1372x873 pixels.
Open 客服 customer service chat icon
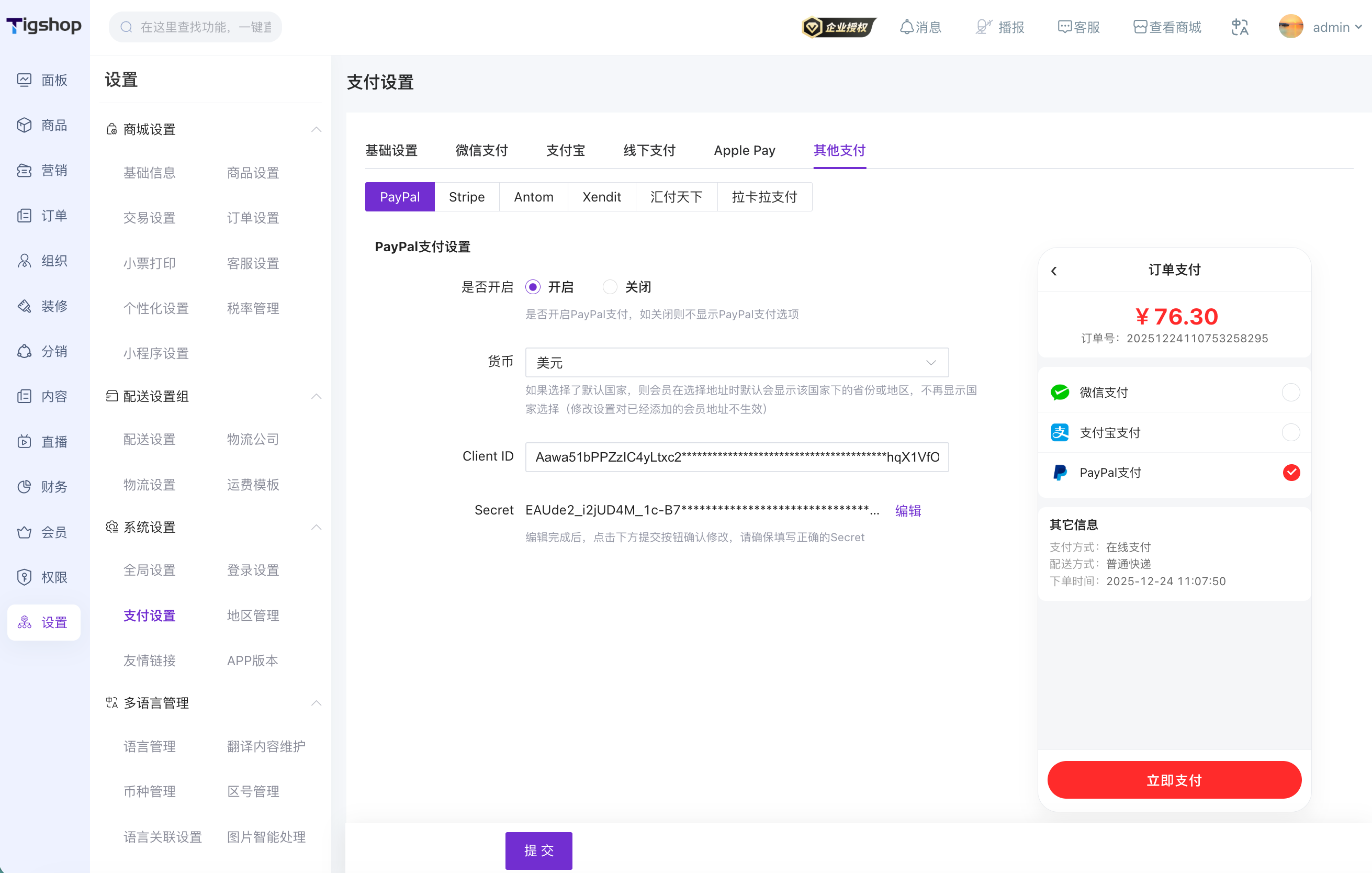(x=1064, y=27)
